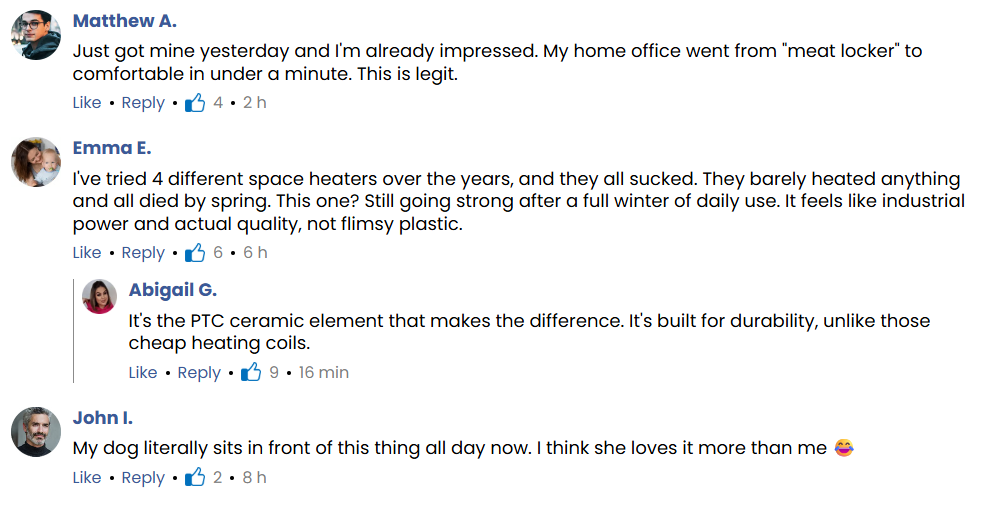Click thumbs-up icon on Emma E.'s comment
Viewport: 996px width, 517px height.
195,252
